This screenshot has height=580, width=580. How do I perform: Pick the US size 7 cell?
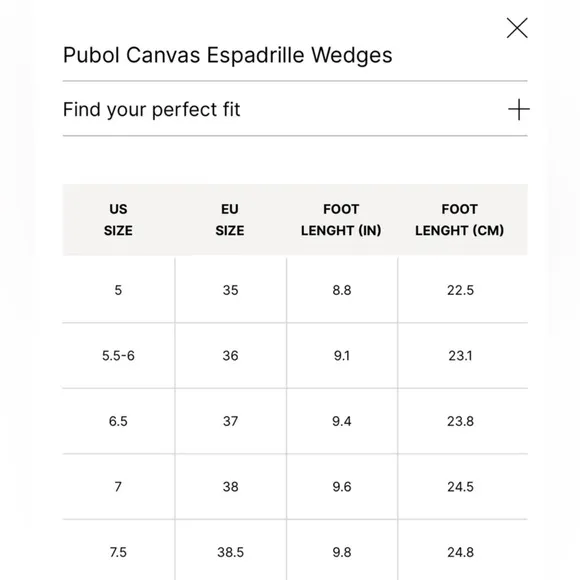tap(118, 486)
